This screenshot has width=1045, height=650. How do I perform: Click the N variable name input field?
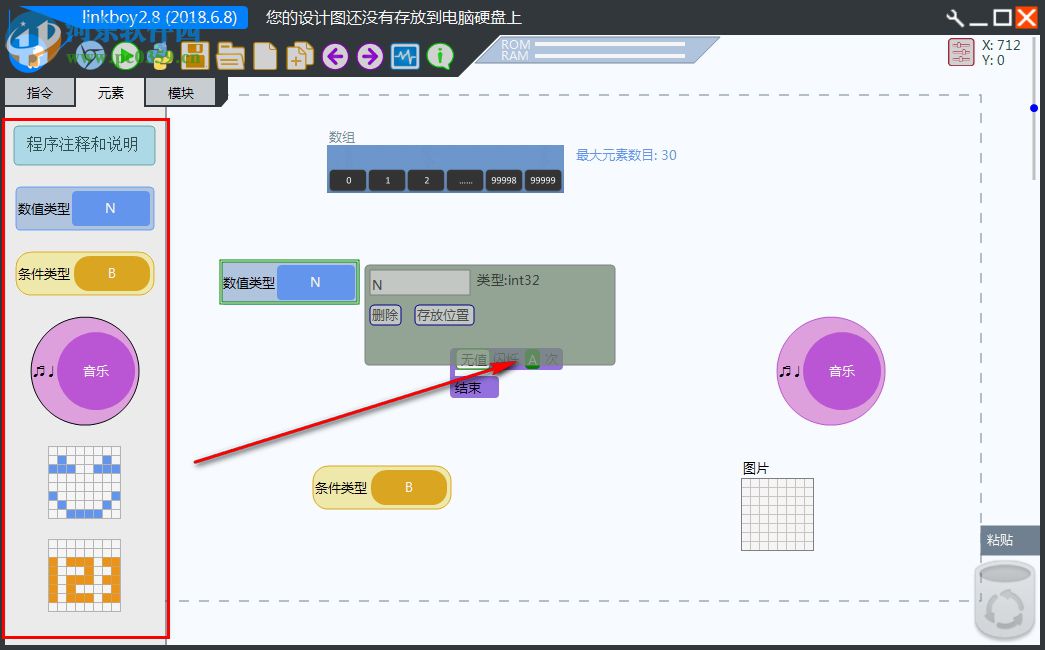click(418, 281)
